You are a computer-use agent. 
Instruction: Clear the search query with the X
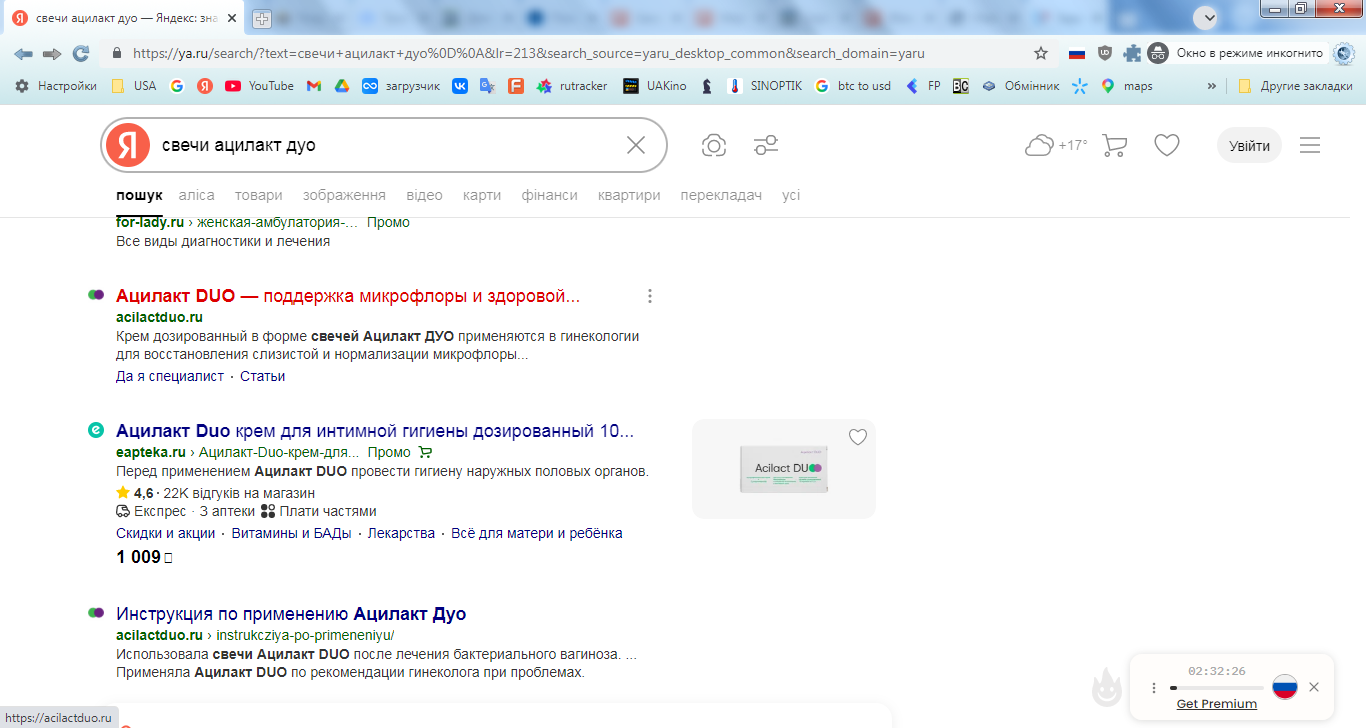tap(636, 146)
